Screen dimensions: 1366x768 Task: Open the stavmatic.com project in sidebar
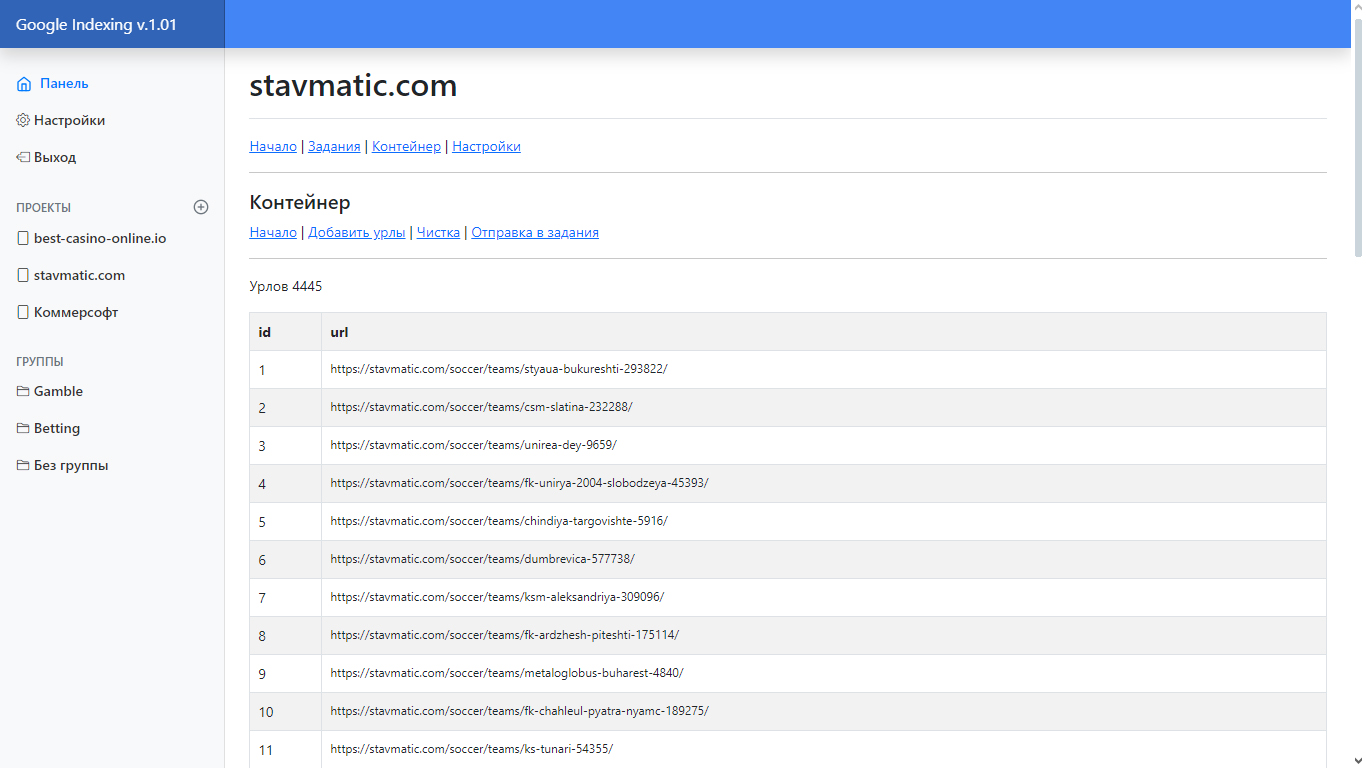(x=79, y=275)
